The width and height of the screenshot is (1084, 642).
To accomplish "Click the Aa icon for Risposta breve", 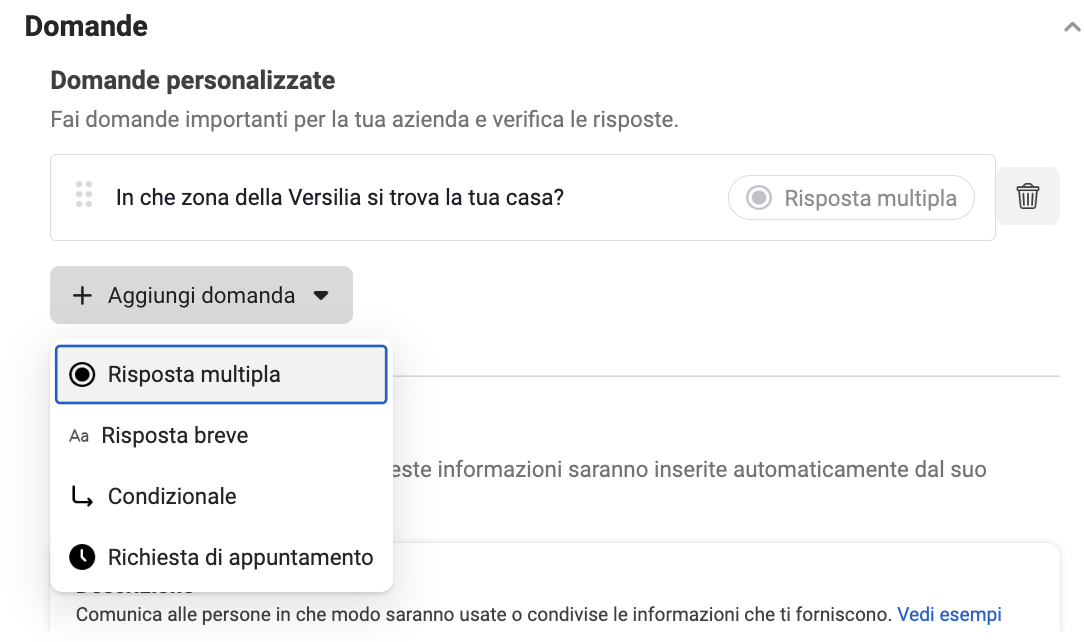I will pyautogui.click(x=79, y=436).
